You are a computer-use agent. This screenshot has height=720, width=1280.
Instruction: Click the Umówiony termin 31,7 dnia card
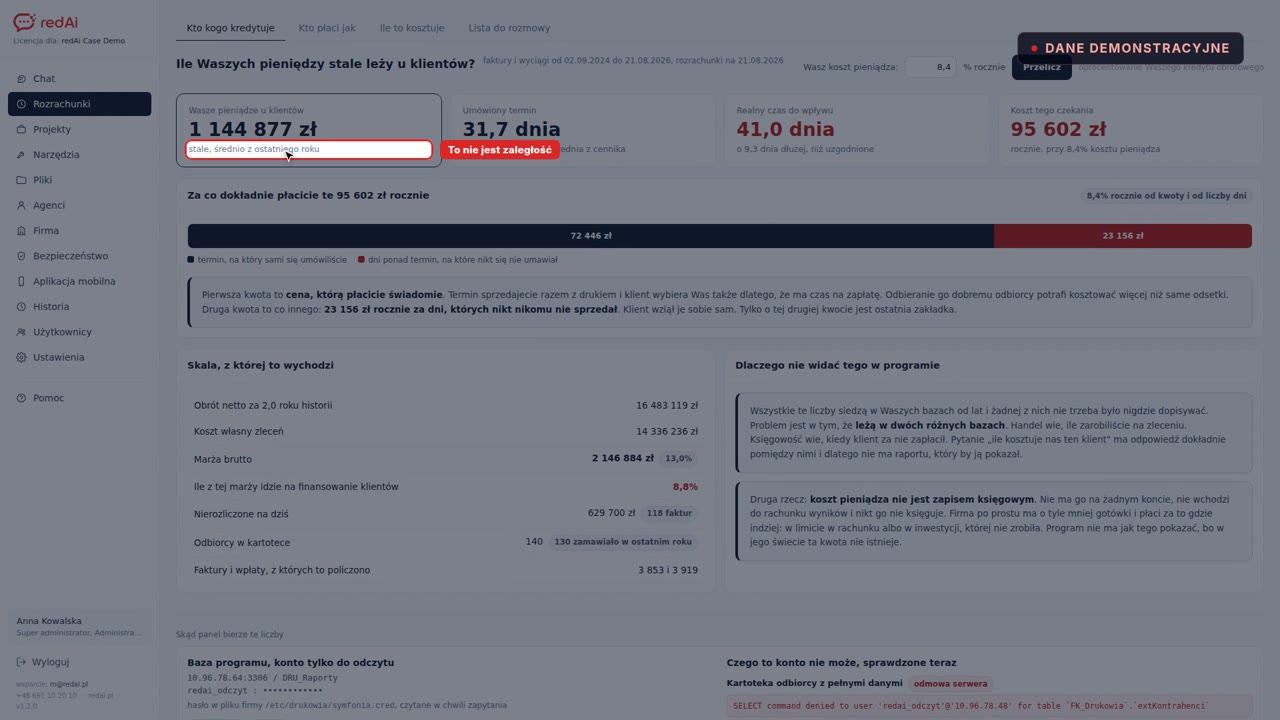click(x=583, y=130)
